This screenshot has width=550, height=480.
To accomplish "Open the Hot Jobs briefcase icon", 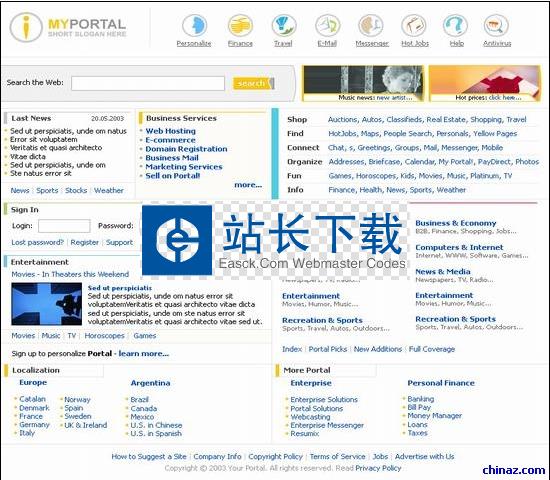I will (x=414, y=25).
